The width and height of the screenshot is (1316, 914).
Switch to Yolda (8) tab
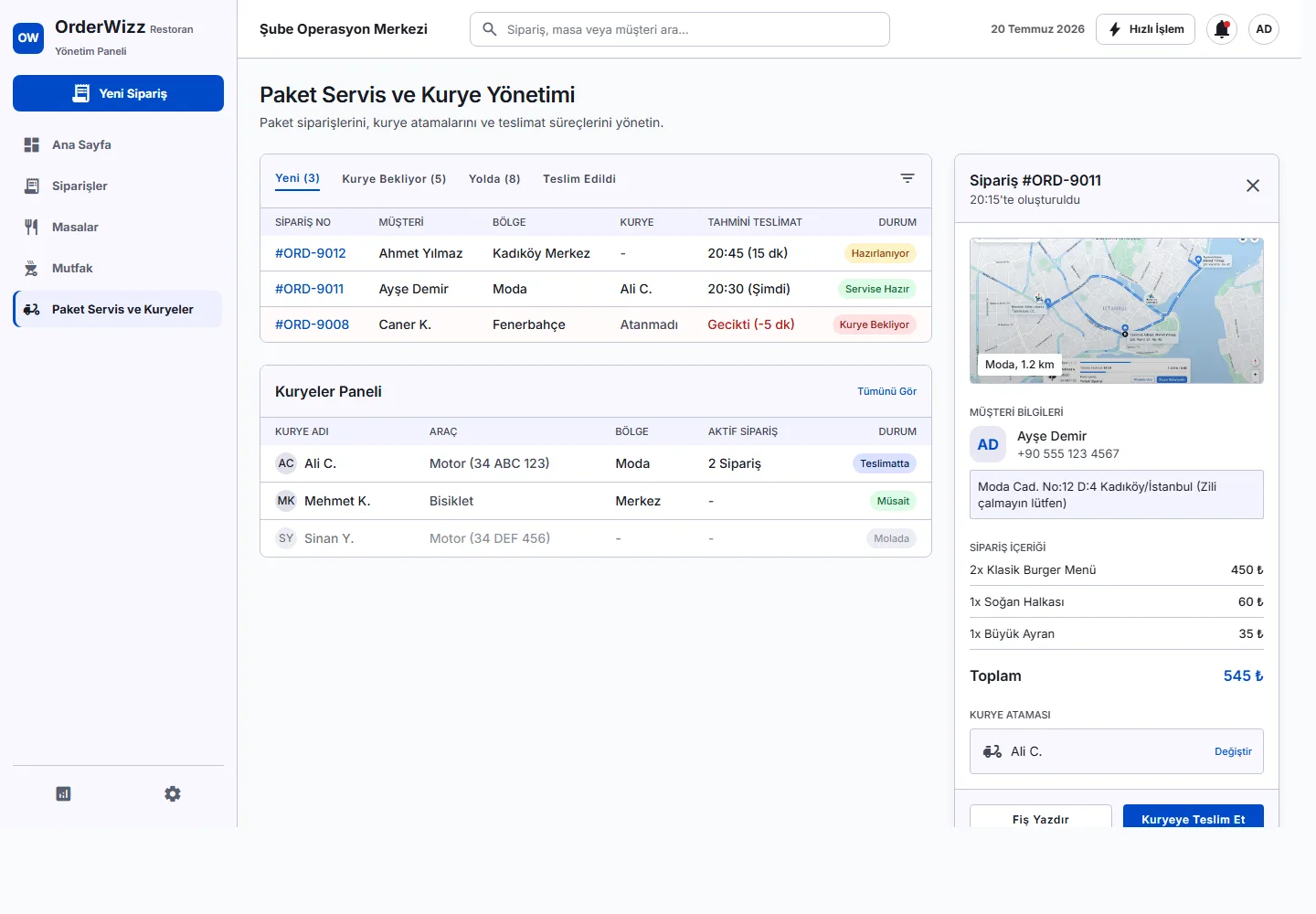coord(494,179)
